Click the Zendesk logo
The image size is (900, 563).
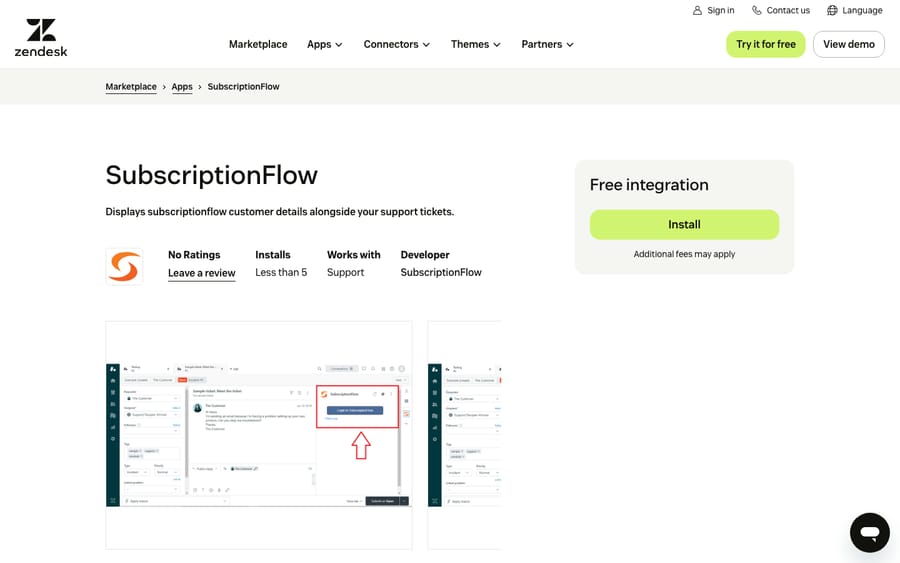point(41,37)
